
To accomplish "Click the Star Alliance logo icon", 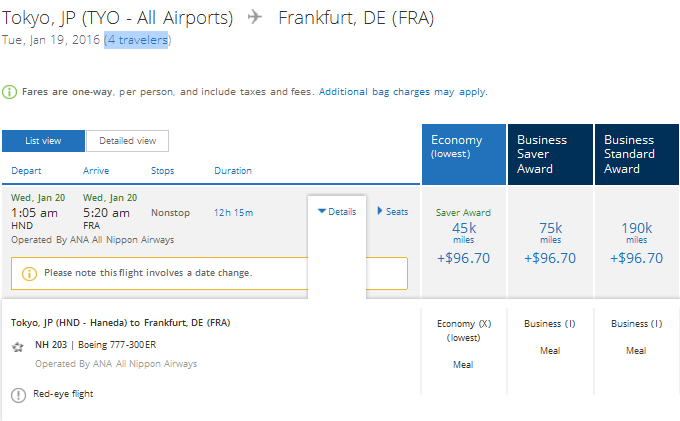I will tap(18, 347).
